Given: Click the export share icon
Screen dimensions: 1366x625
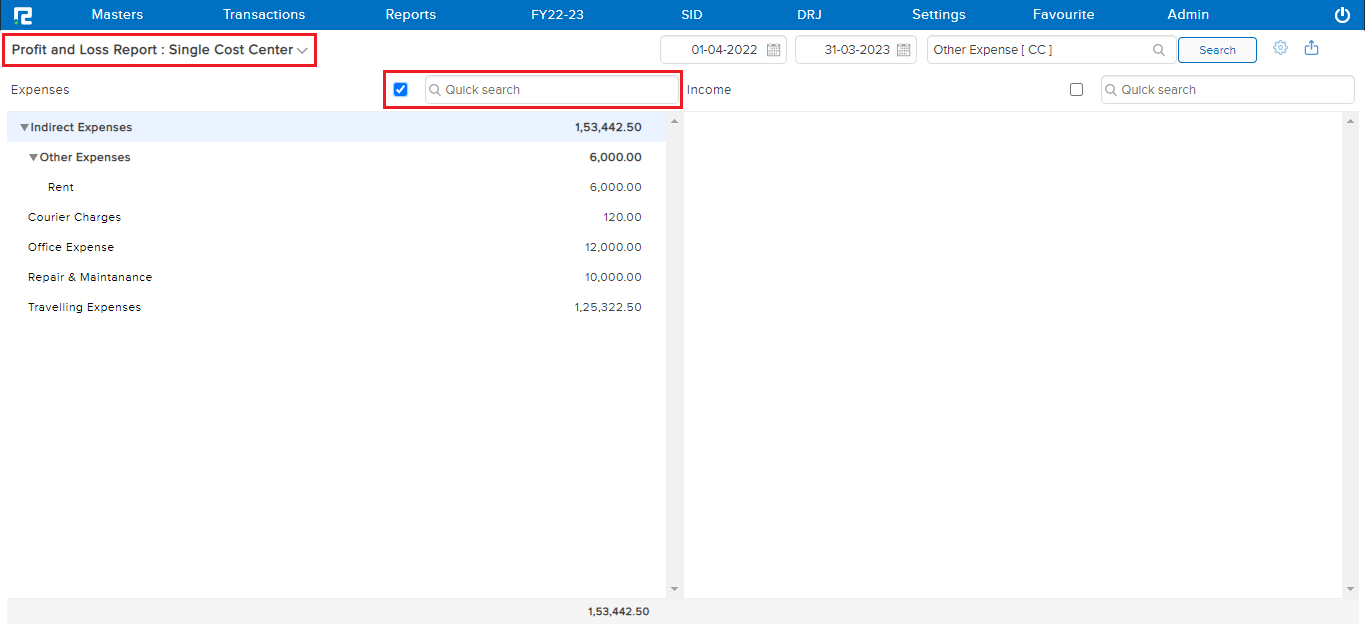Looking at the screenshot, I should pos(1312,48).
